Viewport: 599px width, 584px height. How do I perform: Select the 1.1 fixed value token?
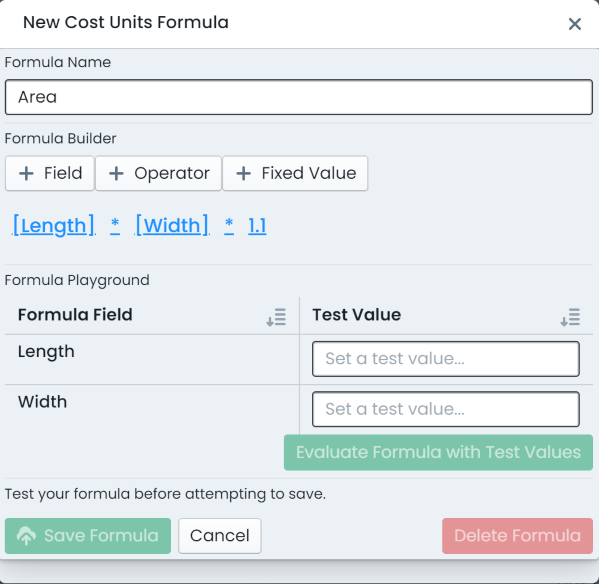[x=257, y=226]
